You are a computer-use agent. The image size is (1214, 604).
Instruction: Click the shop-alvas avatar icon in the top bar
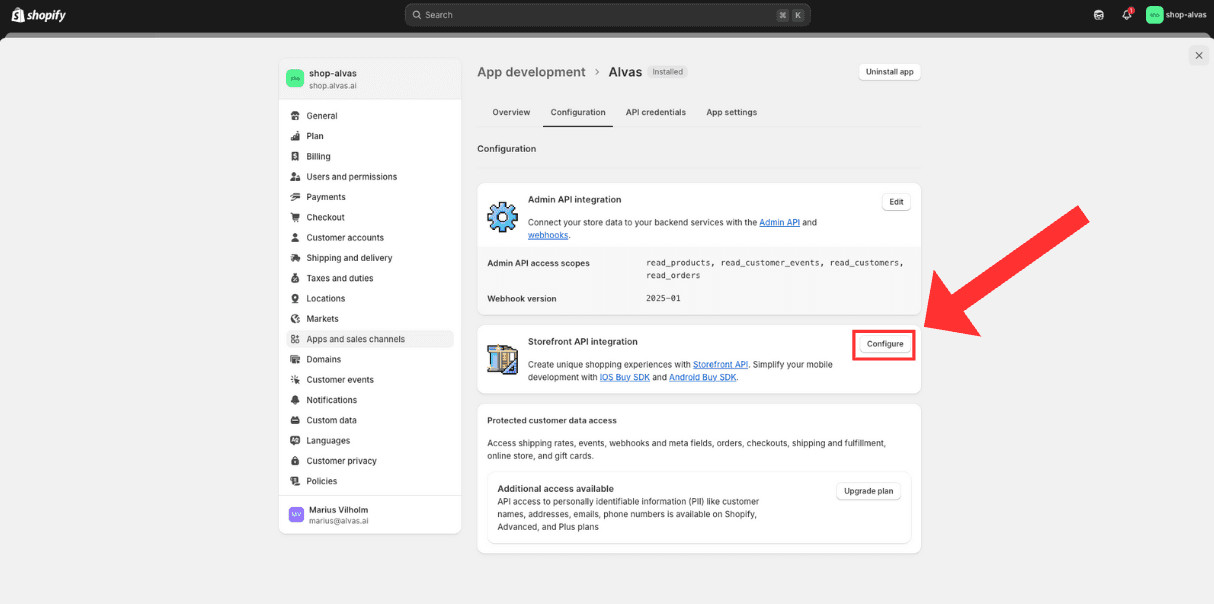click(1155, 15)
